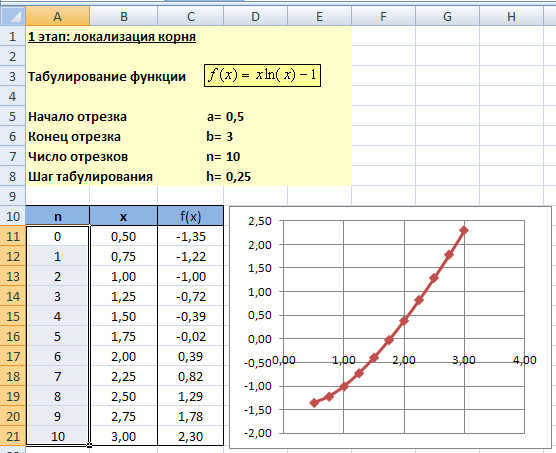
Task: Click the f(x) cell '2,30'
Action: point(191,436)
